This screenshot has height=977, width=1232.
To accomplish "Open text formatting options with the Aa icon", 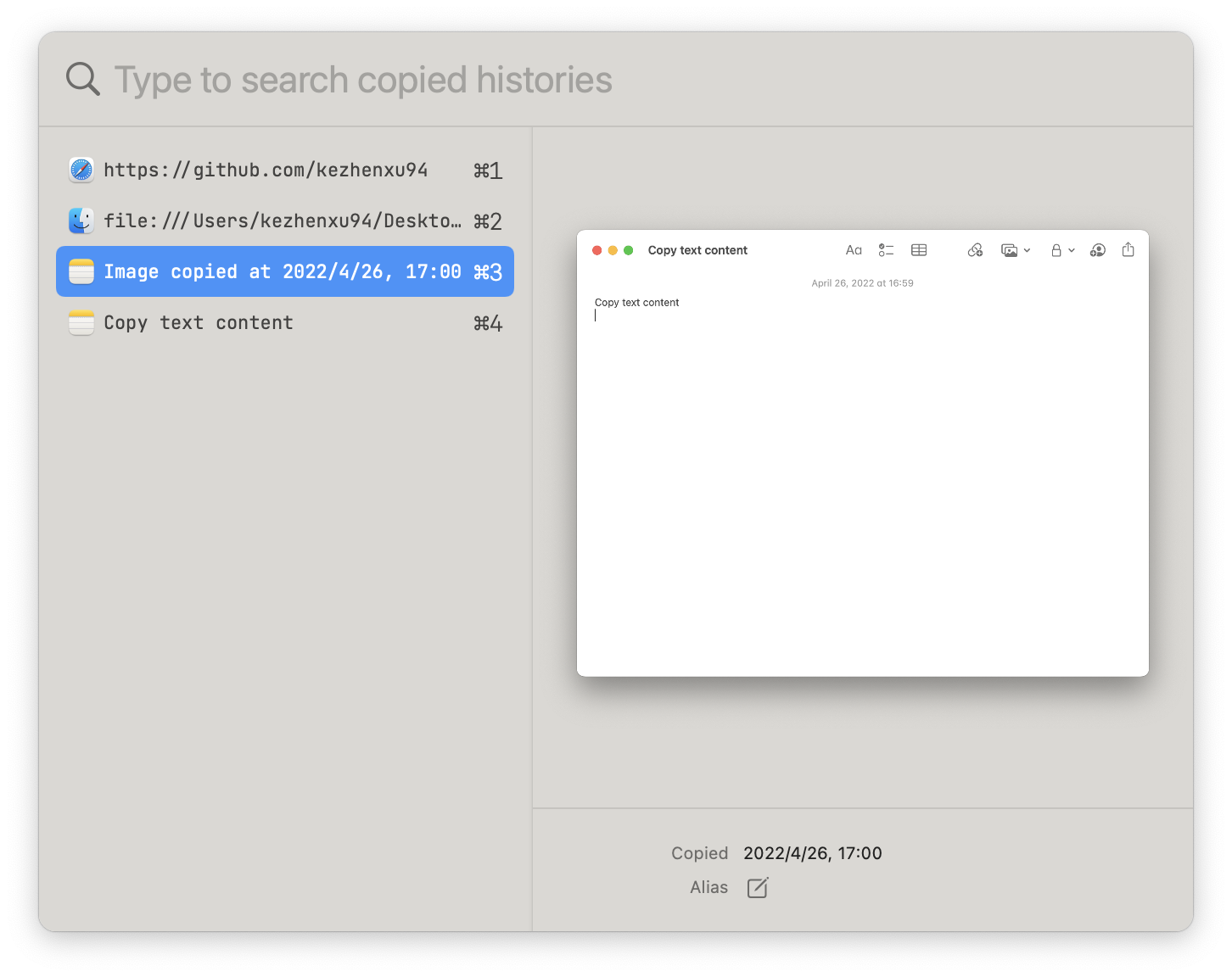I will 854,249.
